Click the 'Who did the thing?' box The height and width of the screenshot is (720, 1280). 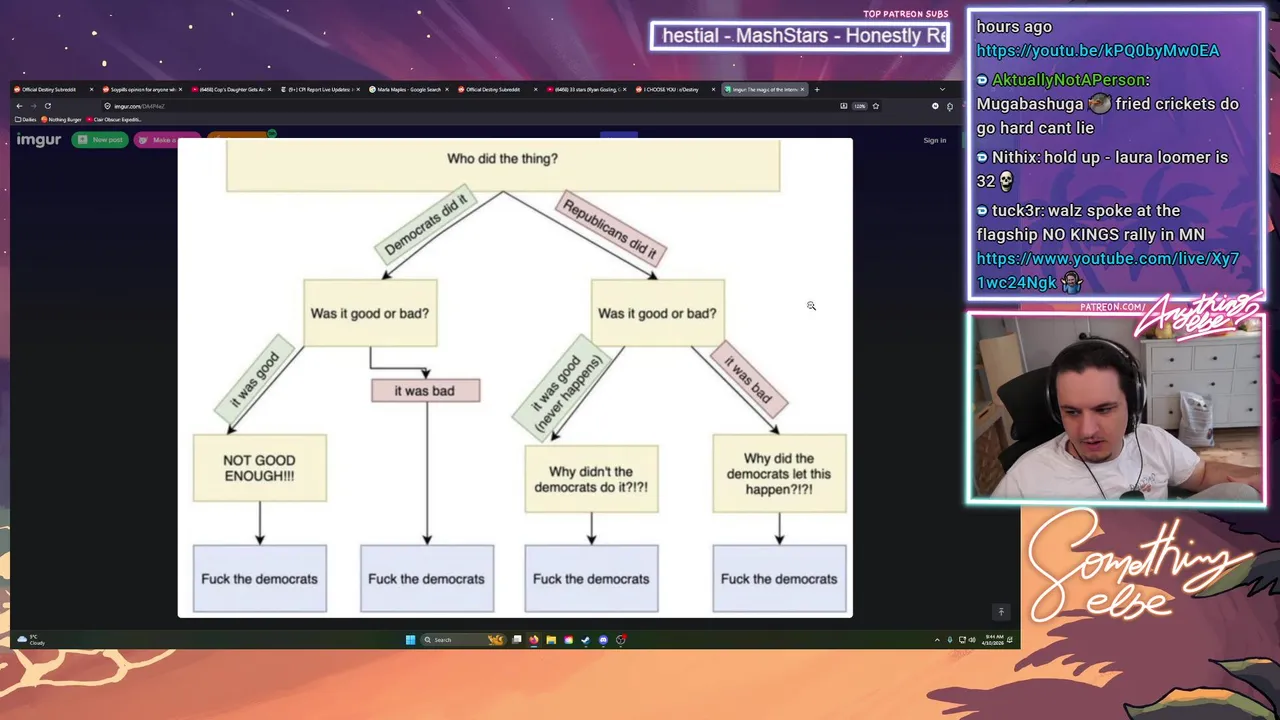coord(503,165)
